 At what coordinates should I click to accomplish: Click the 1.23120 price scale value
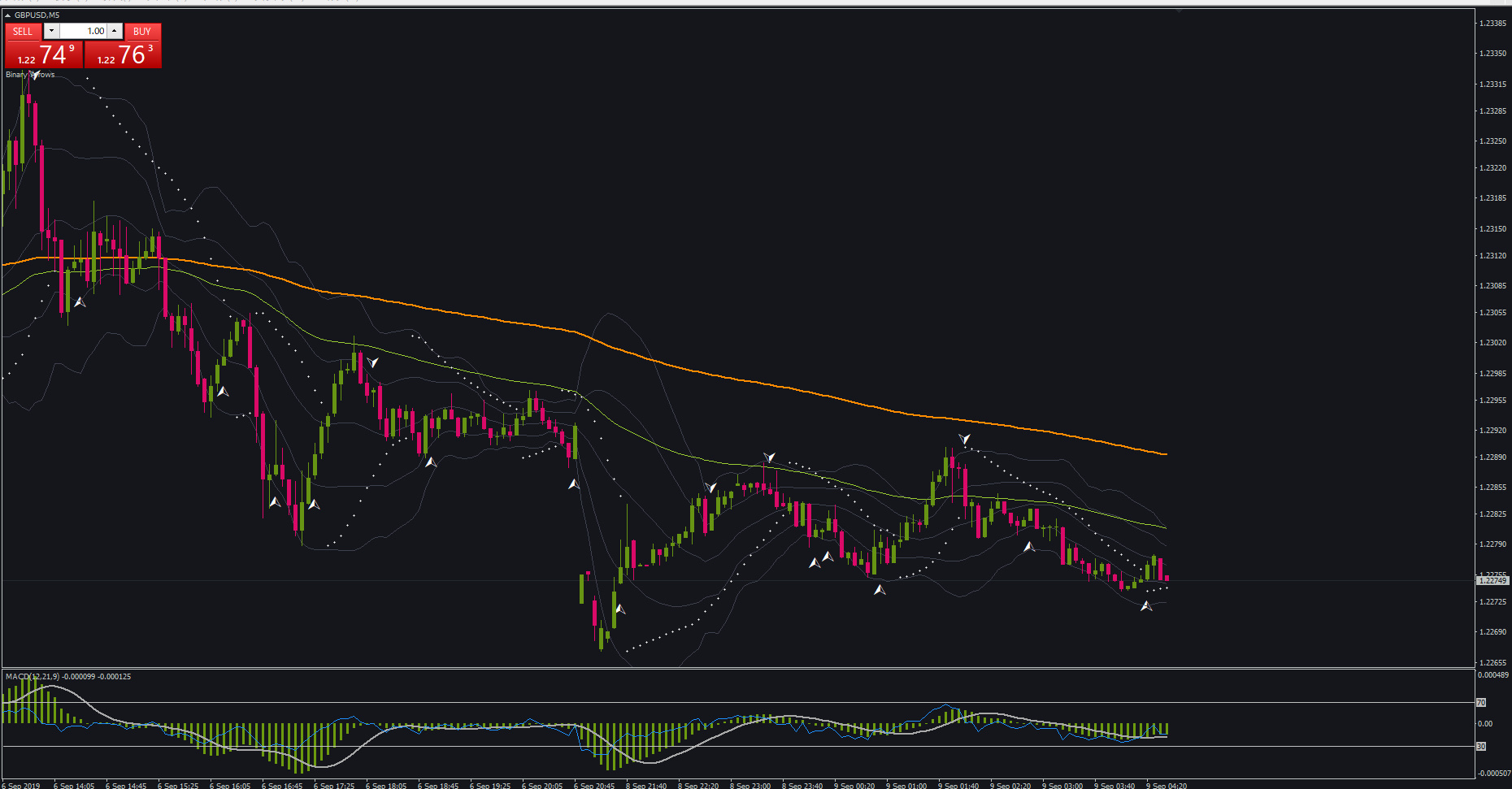coord(1492,256)
